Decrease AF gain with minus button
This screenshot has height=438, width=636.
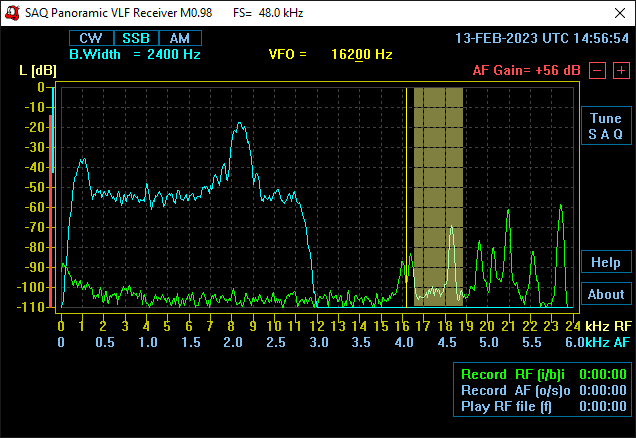pos(596,71)
